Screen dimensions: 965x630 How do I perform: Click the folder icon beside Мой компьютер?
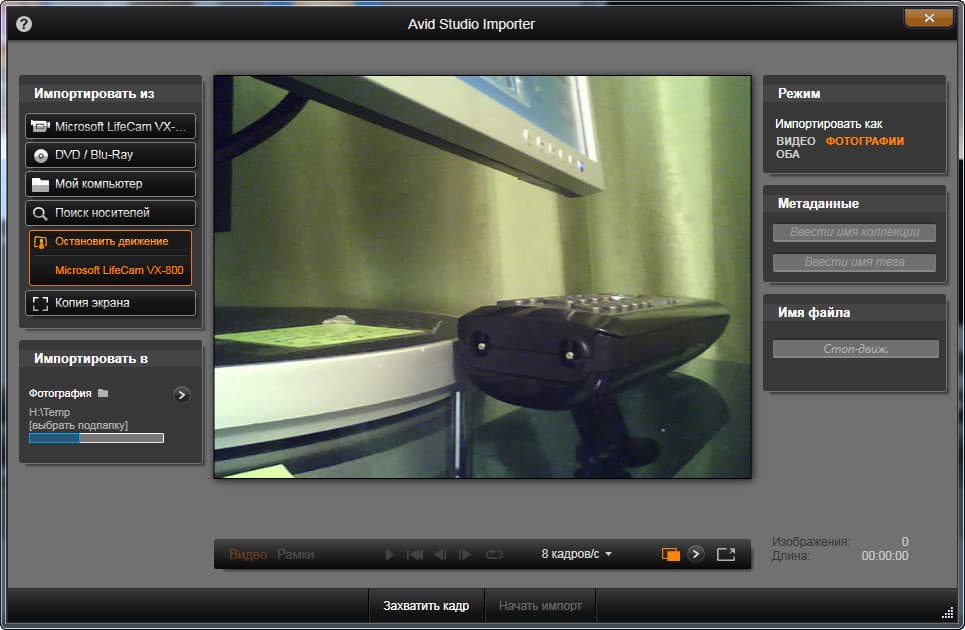[40, 185]
